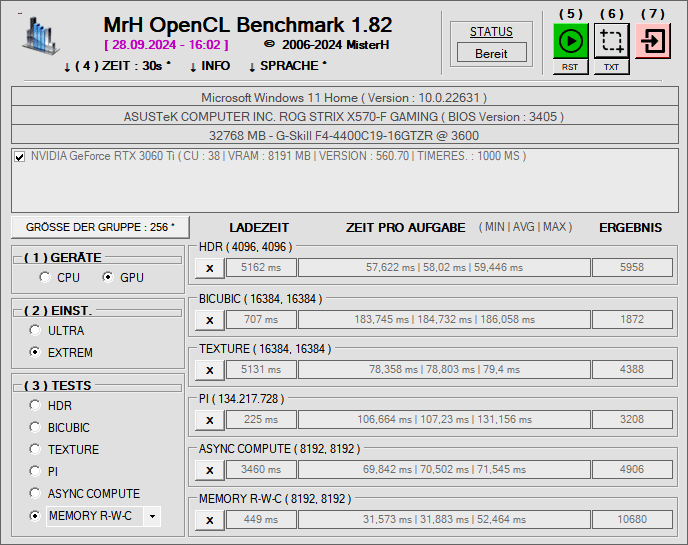Image resolution: width=688 pixels, height=545 pixels.
Task: Select the MEMORY R-W-C radio button
Action: [35, 516]
